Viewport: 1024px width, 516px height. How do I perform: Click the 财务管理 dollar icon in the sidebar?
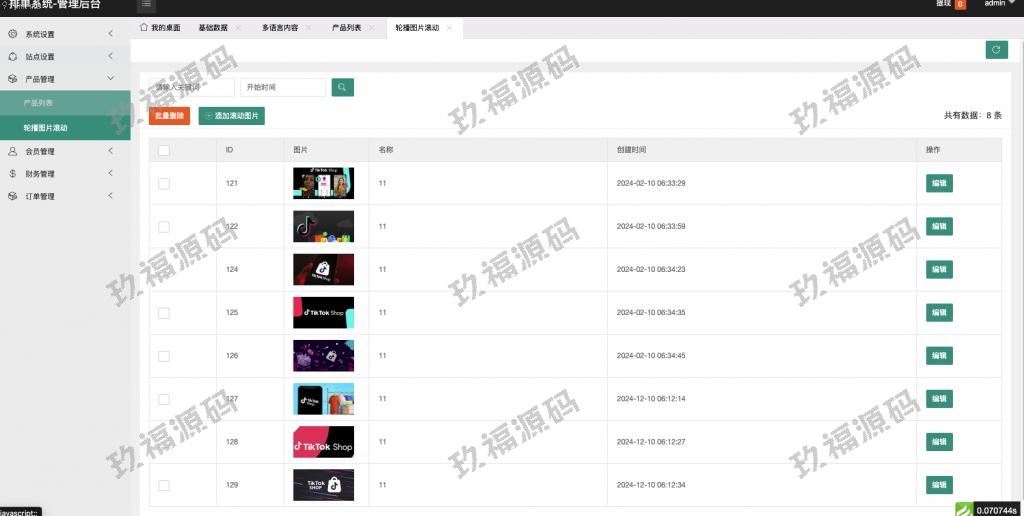point(12,174)
